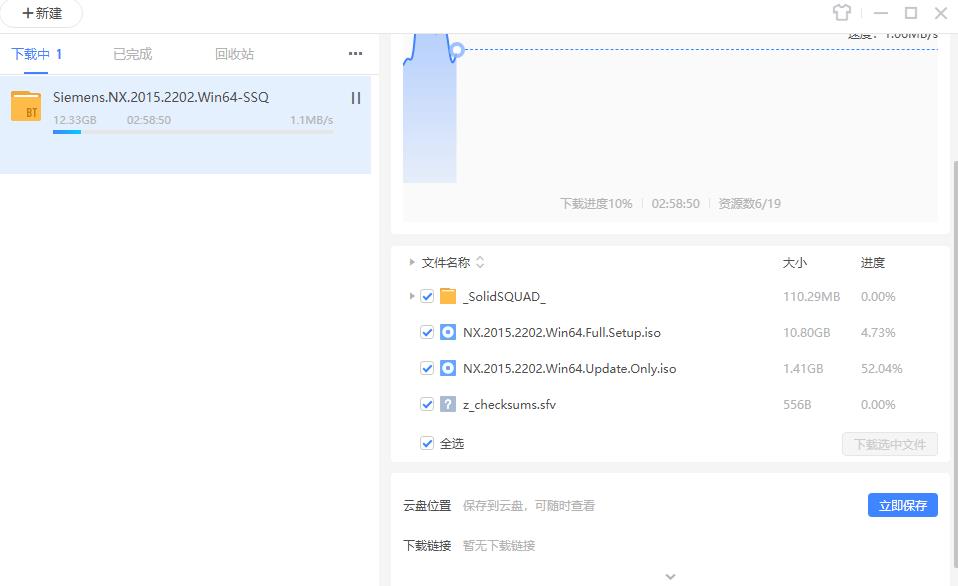Select NX.2015.2202.Win64.Full.Setup.iso file name
958x586 pixels.
tap(561, 332)
